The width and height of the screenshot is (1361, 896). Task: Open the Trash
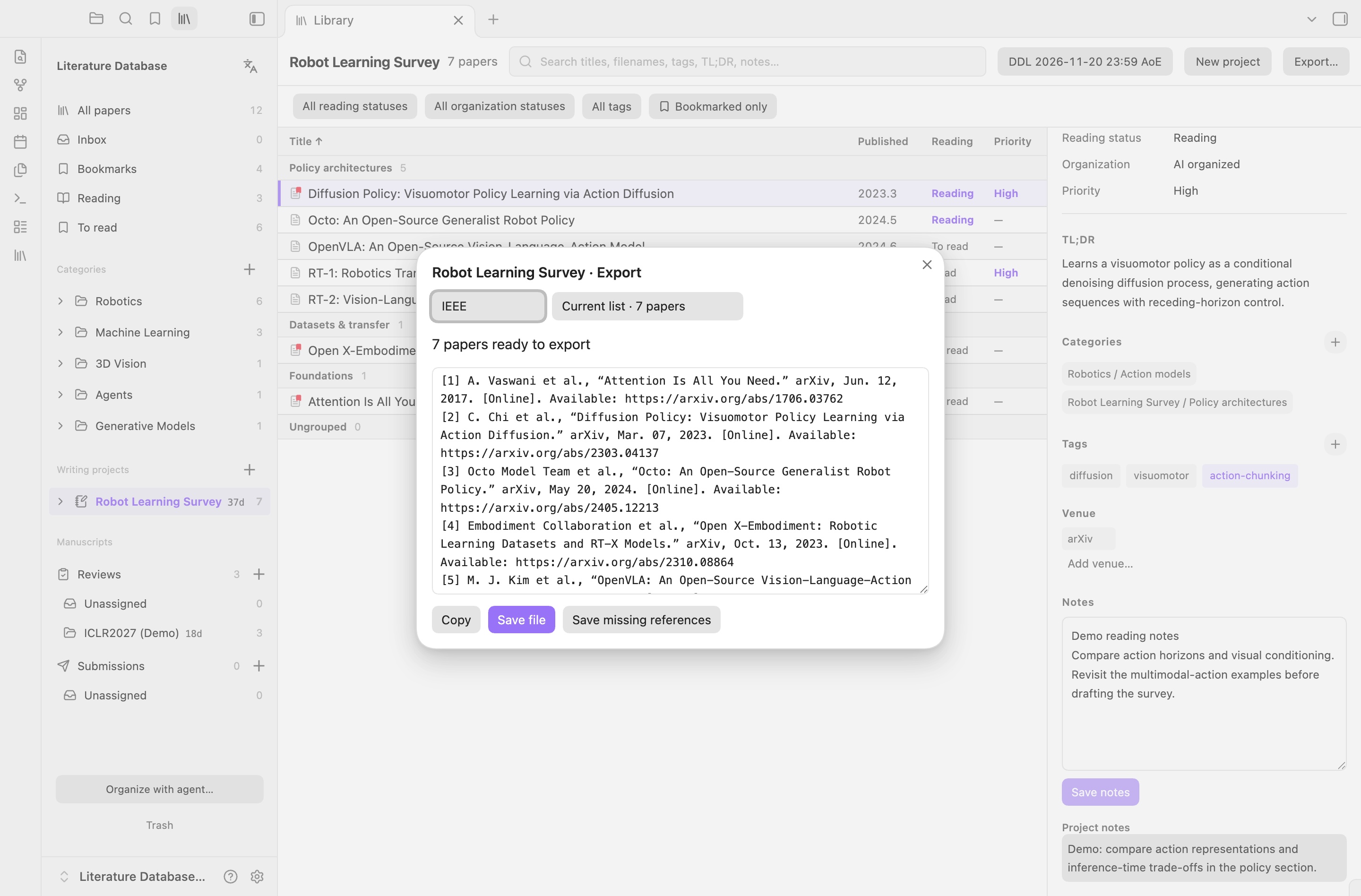pos(160,825)
